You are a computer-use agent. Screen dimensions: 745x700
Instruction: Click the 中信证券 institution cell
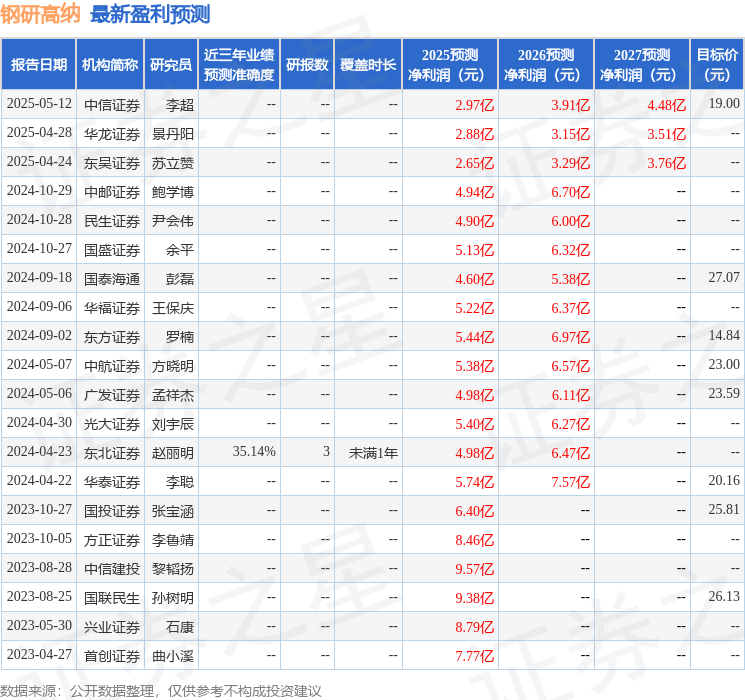112,105
